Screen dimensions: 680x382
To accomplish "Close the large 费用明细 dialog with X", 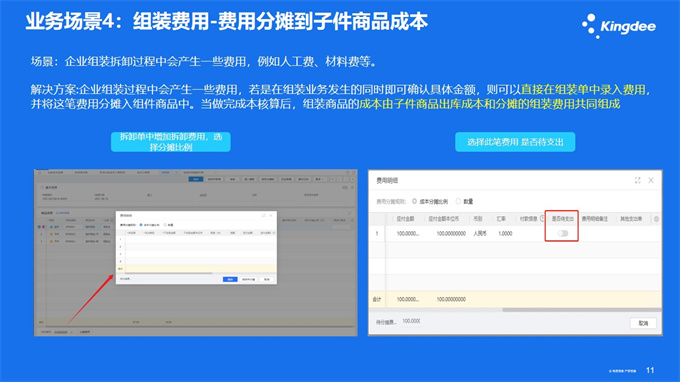I will tap(651, 180).
